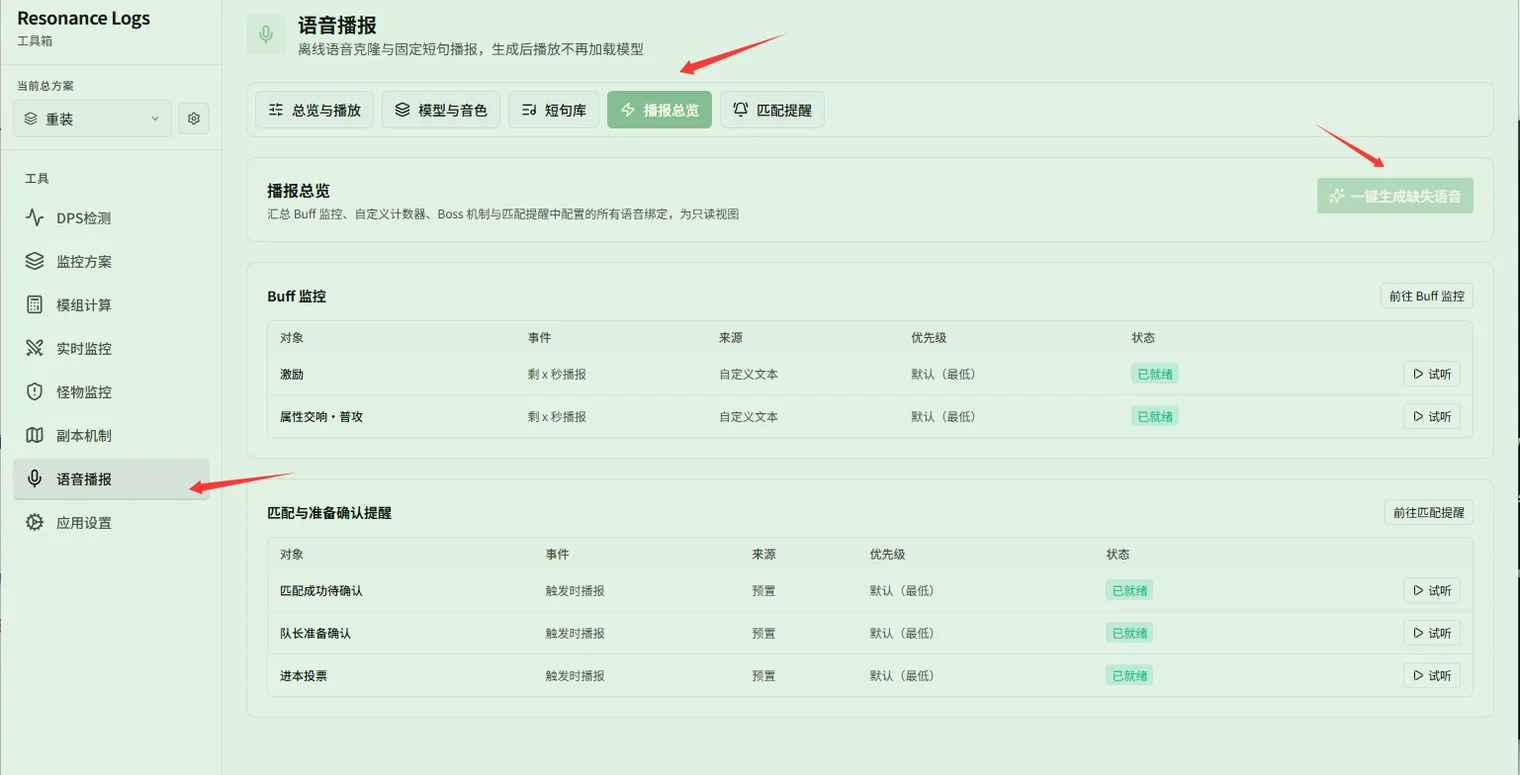Viewport: 1520px width, 775px height.
Task: Switch to the 模型与音色 tab
Action: (x=441, y=110)
